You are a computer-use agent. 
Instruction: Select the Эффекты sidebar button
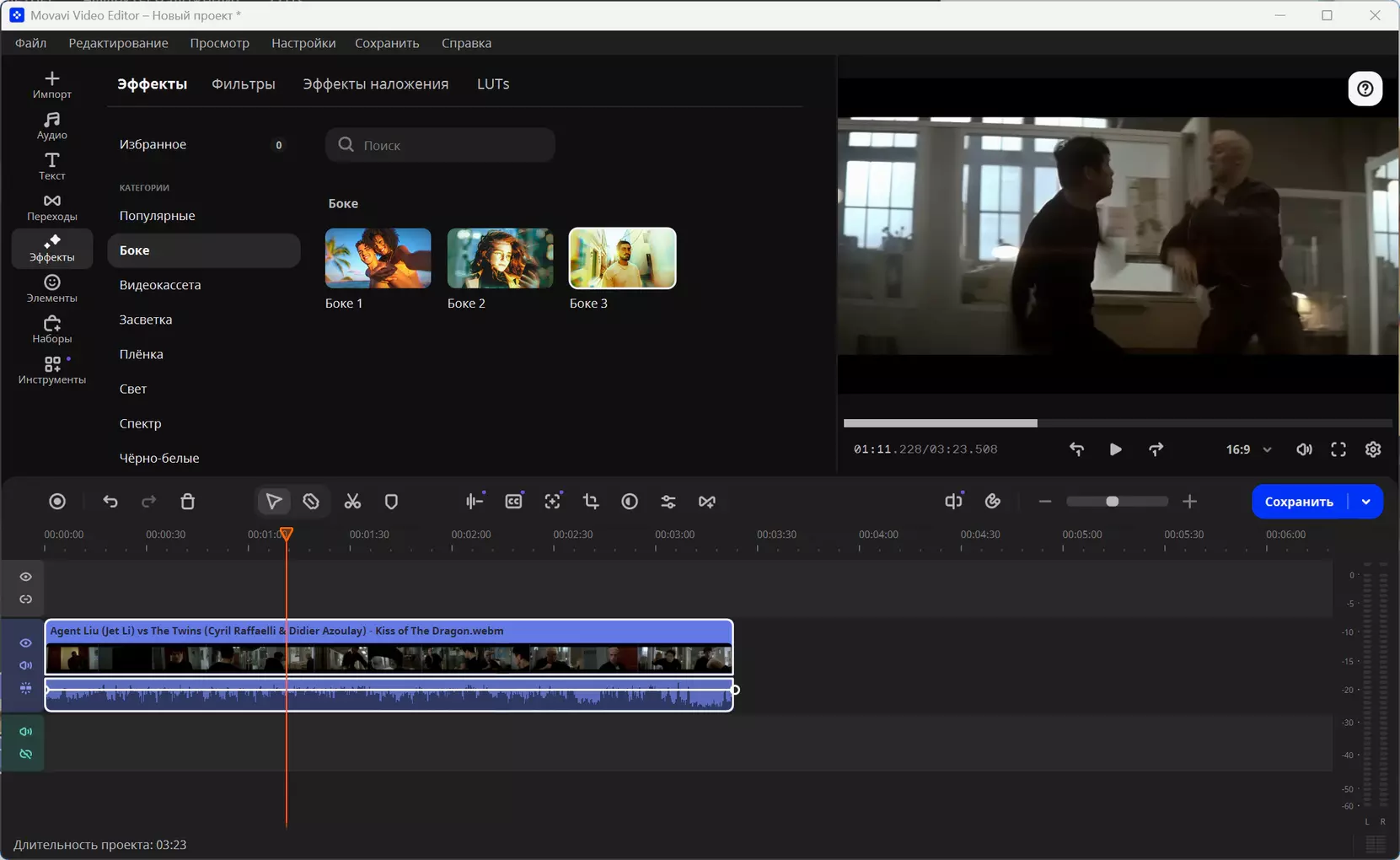click(52, 248)
